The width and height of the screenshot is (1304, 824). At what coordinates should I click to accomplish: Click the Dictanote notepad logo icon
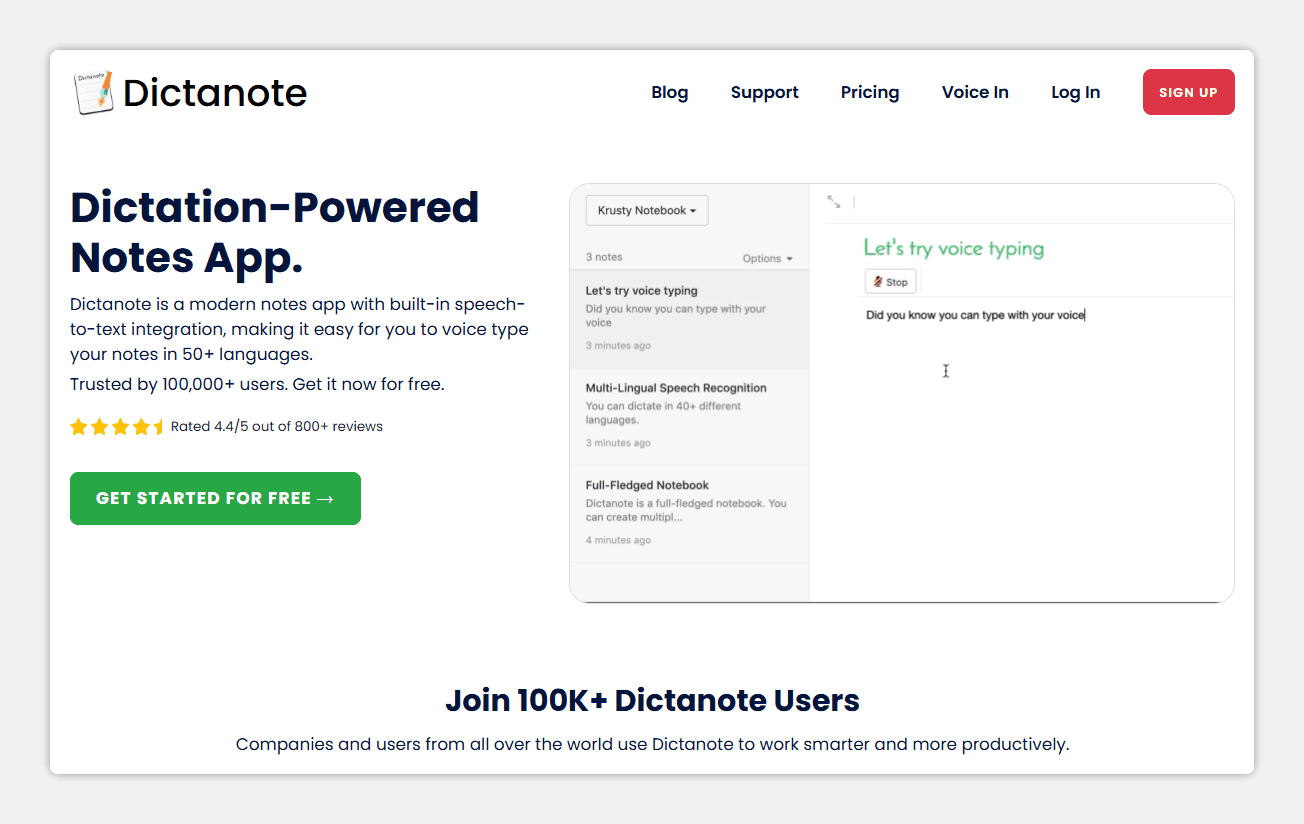[x=93, y=93]
